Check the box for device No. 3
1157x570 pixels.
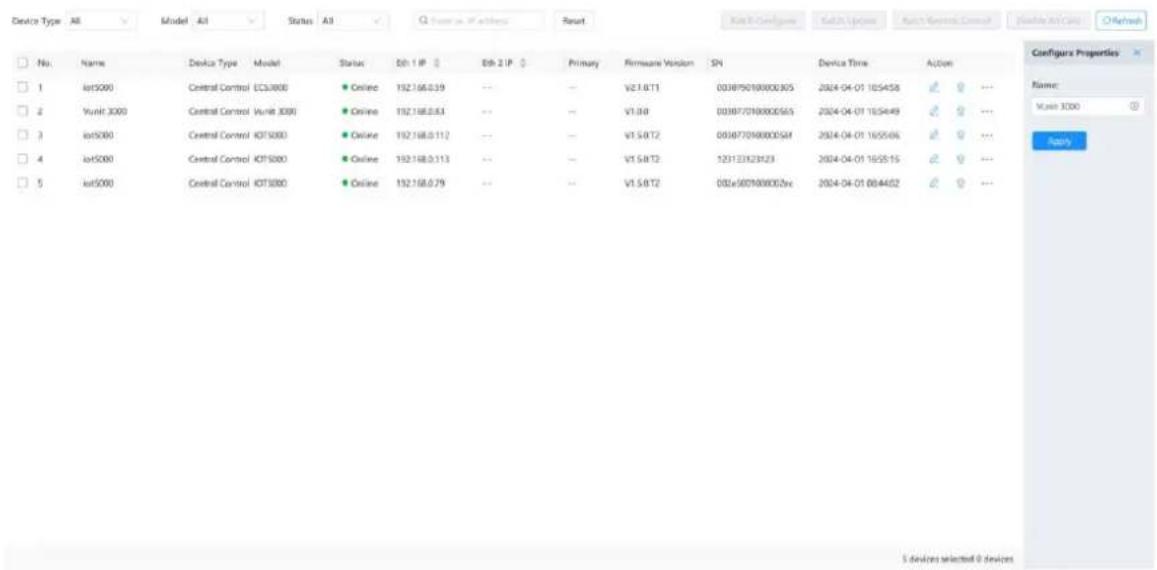tap(21, 135)
